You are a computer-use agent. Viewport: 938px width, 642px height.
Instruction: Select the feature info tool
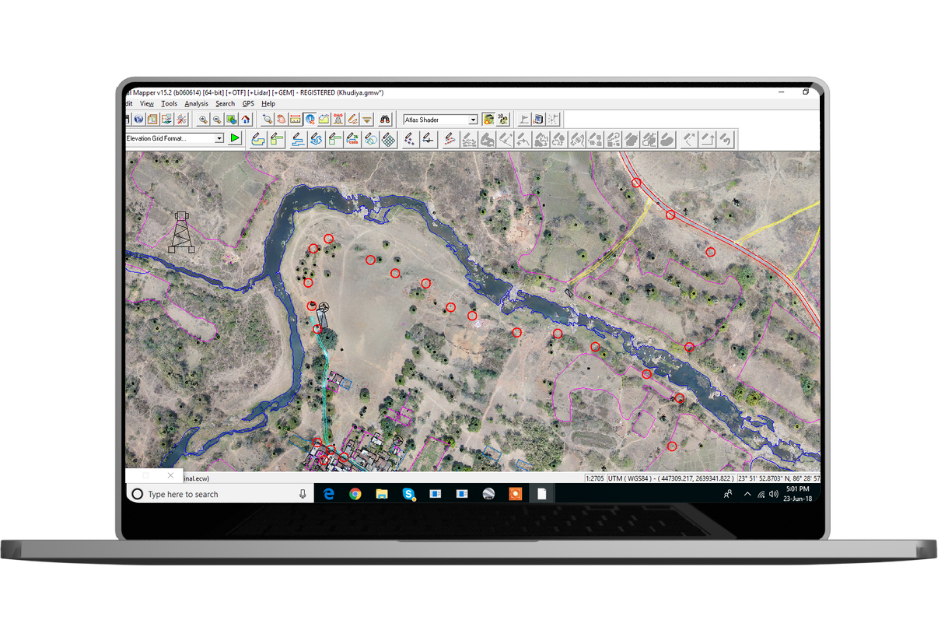click(310, 120)
